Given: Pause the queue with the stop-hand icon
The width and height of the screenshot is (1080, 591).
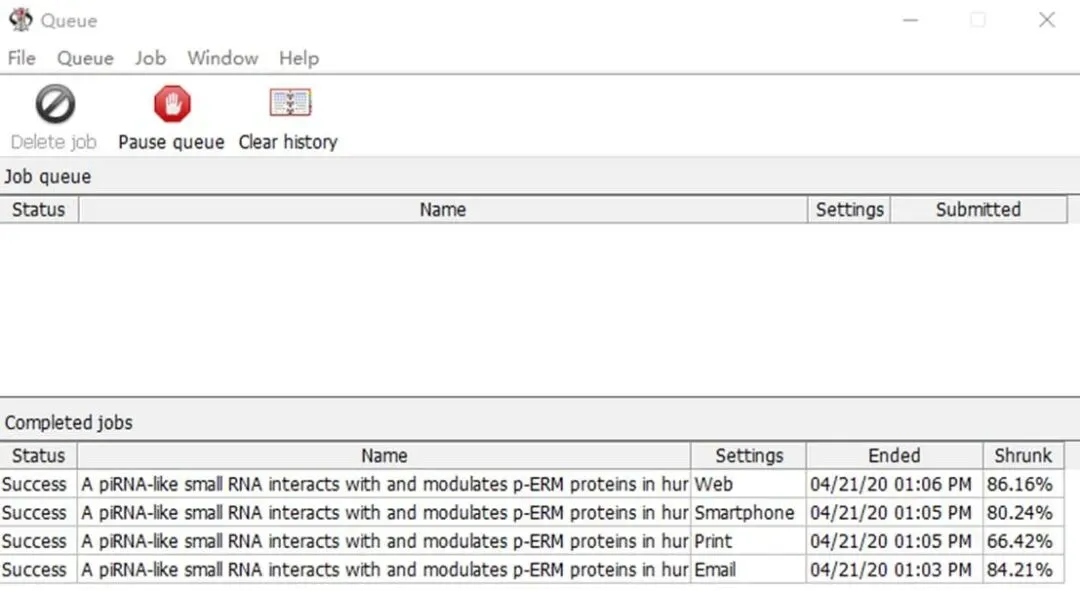Looking at the screenshot, I should pyautogui.click(x=171, y=105).
